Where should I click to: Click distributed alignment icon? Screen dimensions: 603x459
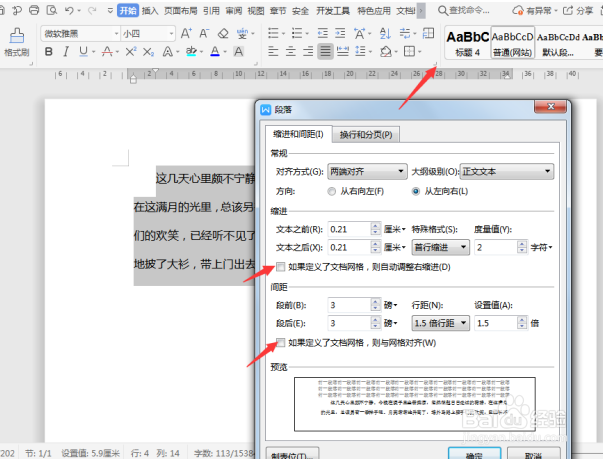point(343,51)
